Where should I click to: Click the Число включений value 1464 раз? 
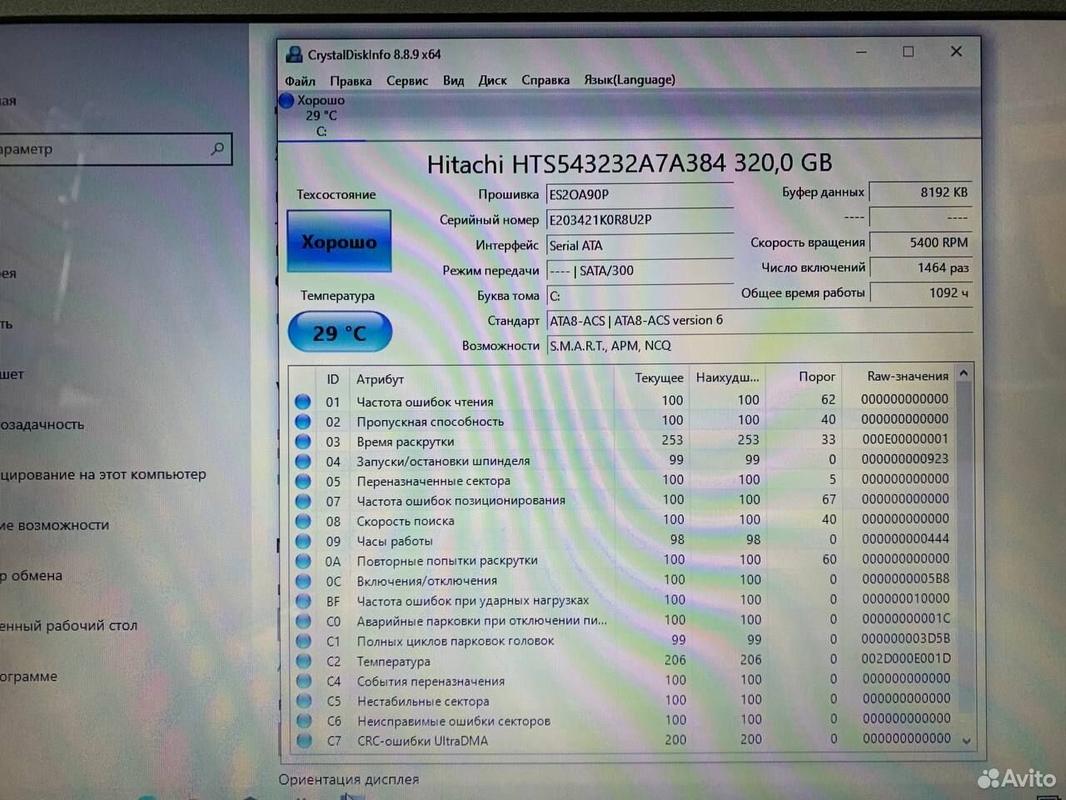[x=921, y=268]
